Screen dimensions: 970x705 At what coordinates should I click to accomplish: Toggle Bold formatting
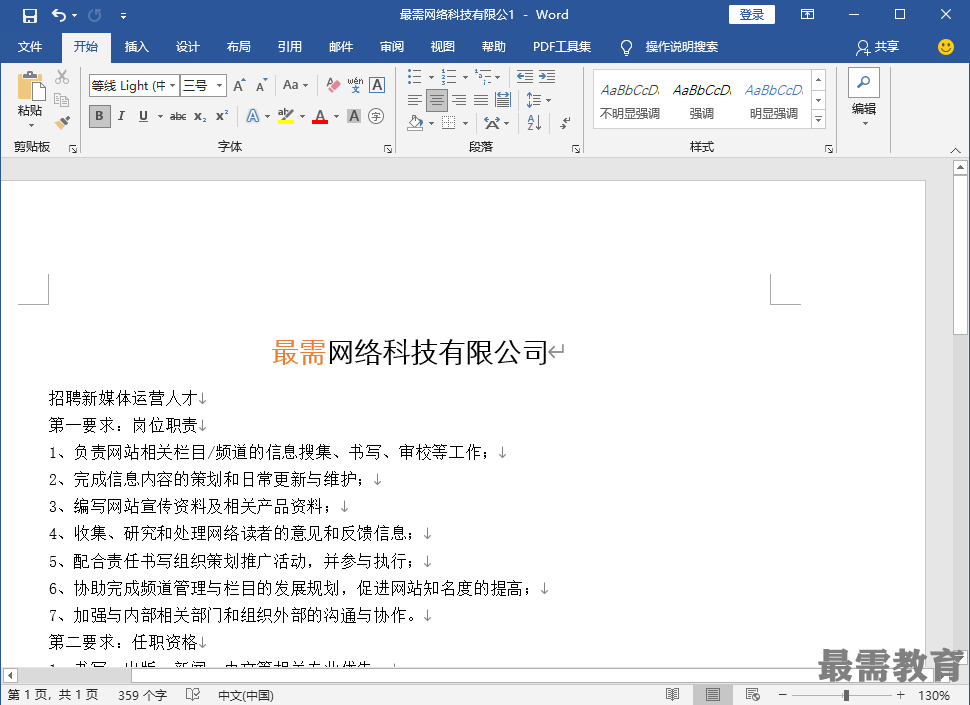click(100, 116)
